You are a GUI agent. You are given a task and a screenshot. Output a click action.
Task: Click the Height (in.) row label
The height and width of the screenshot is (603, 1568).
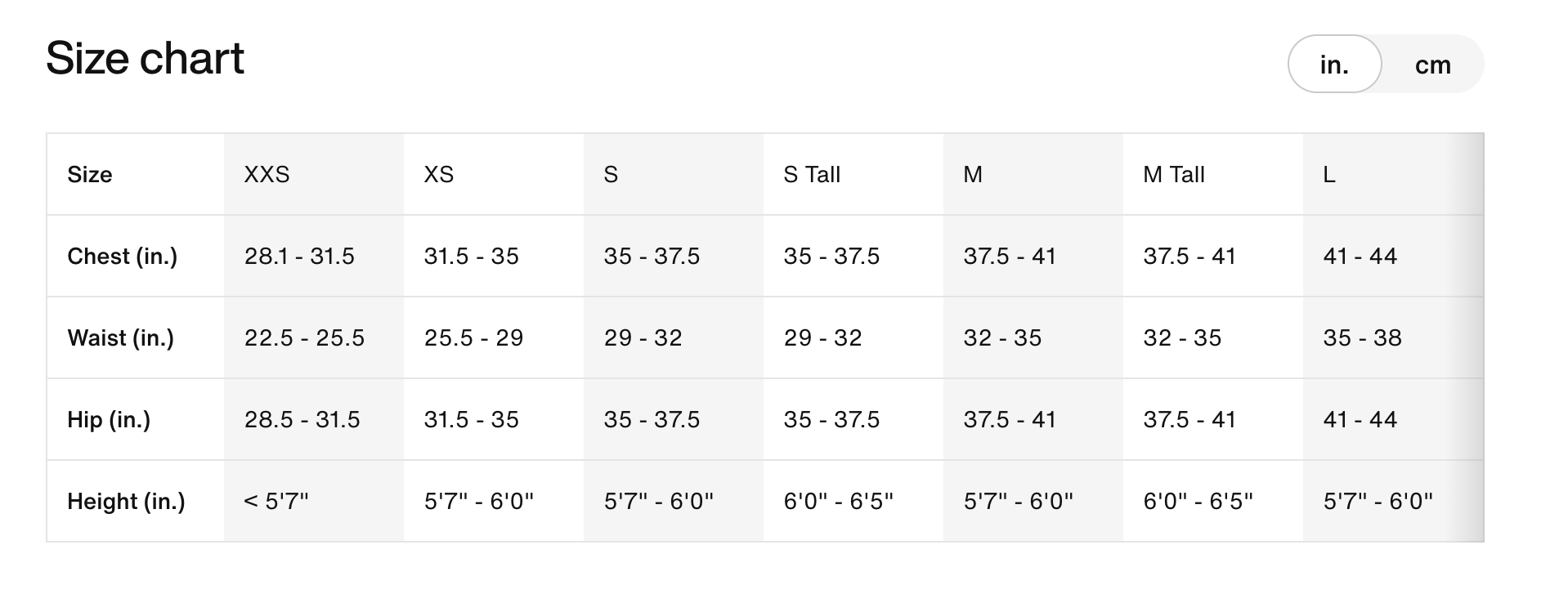click(x=126, y=501)
